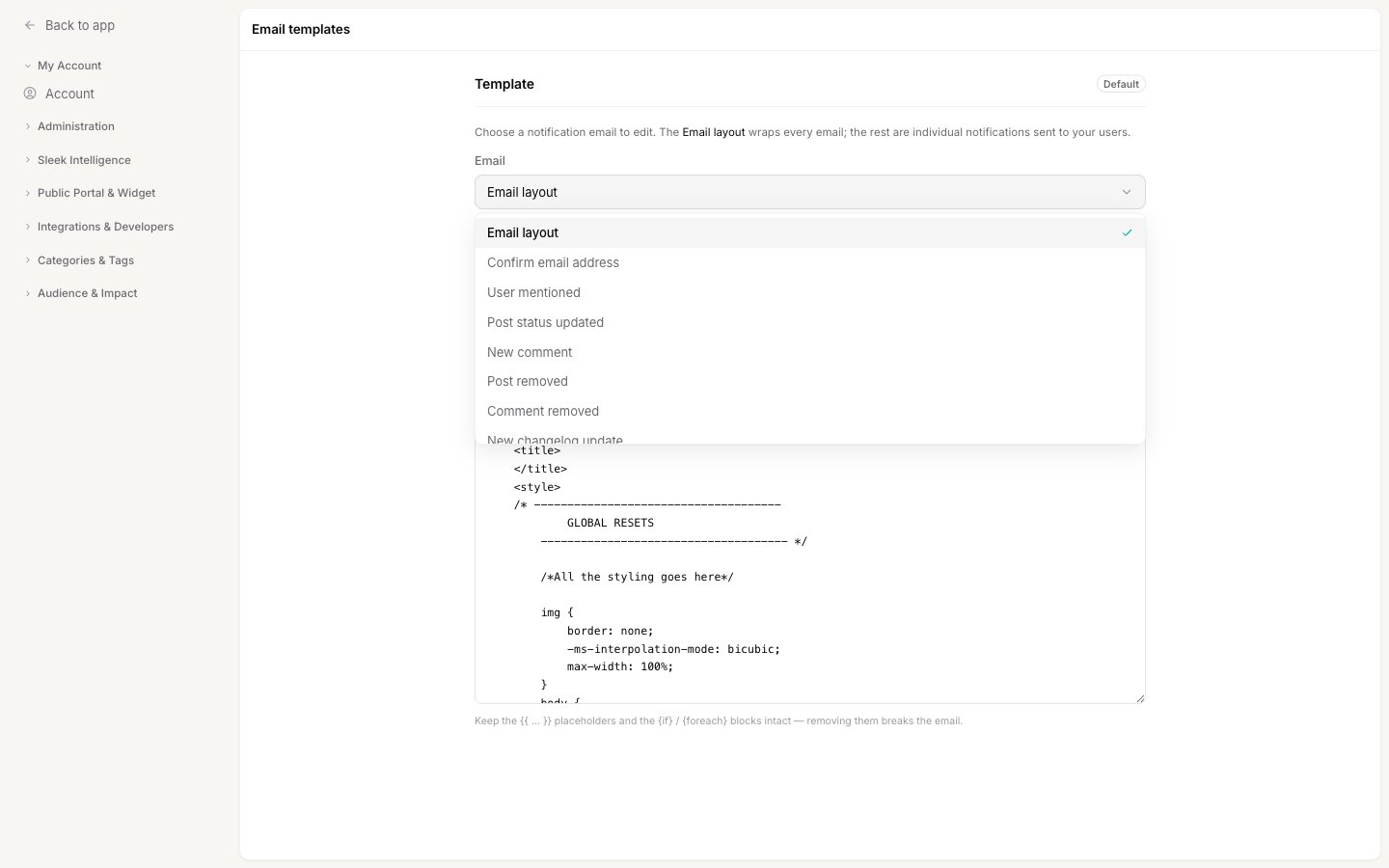Click inside the template HTML code editor
The image size is (1389, 868).
[x=810, y=574]
